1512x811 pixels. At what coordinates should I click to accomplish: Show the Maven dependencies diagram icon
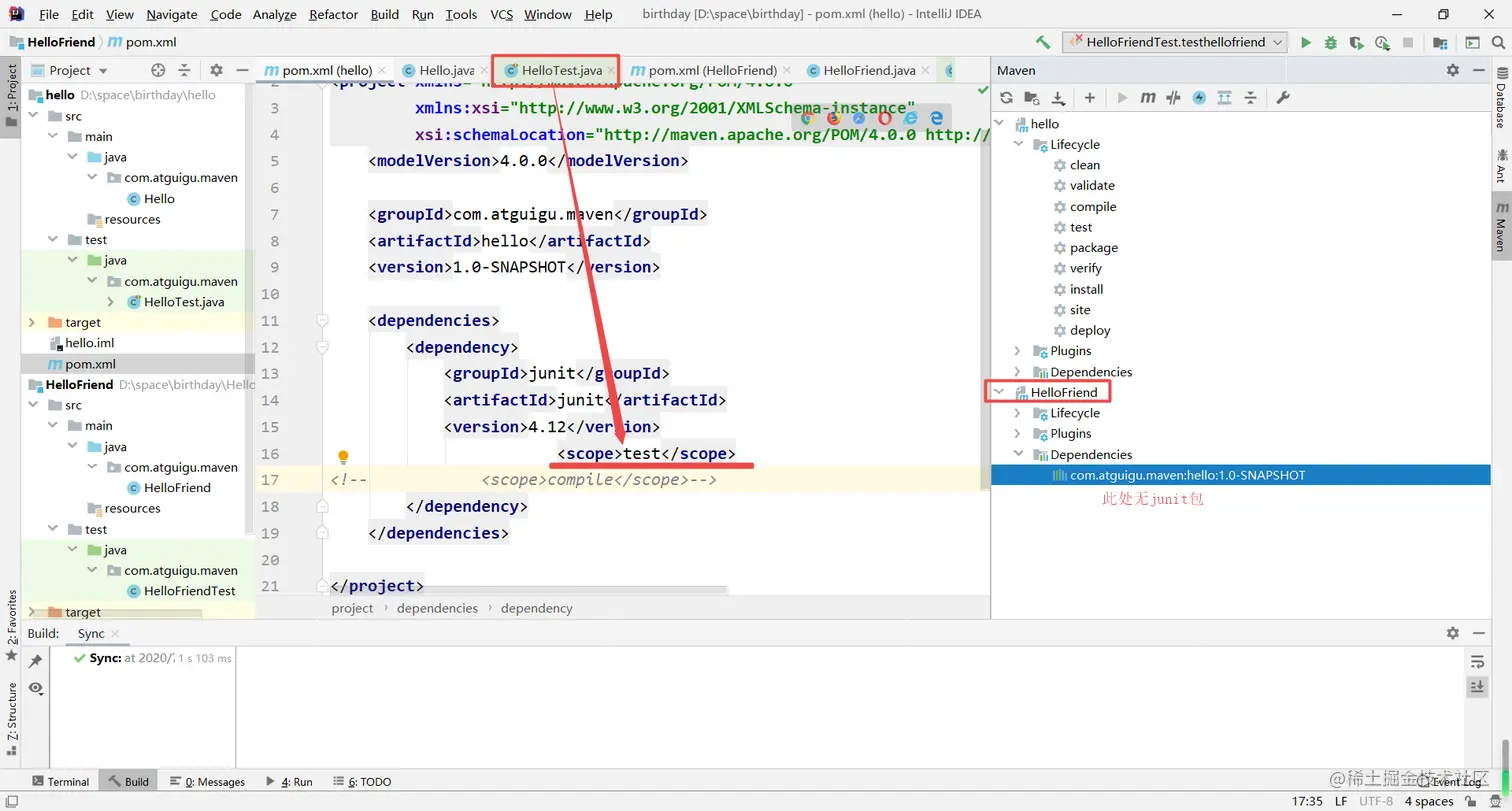[x=1224, y=98]
